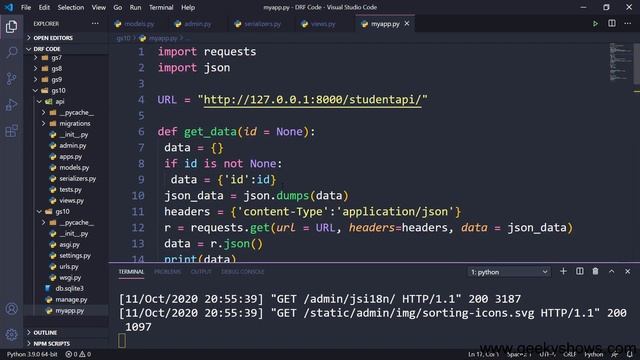Click the myapp.py breadcrumb item

pyautogui.click(x=163, y=38)
